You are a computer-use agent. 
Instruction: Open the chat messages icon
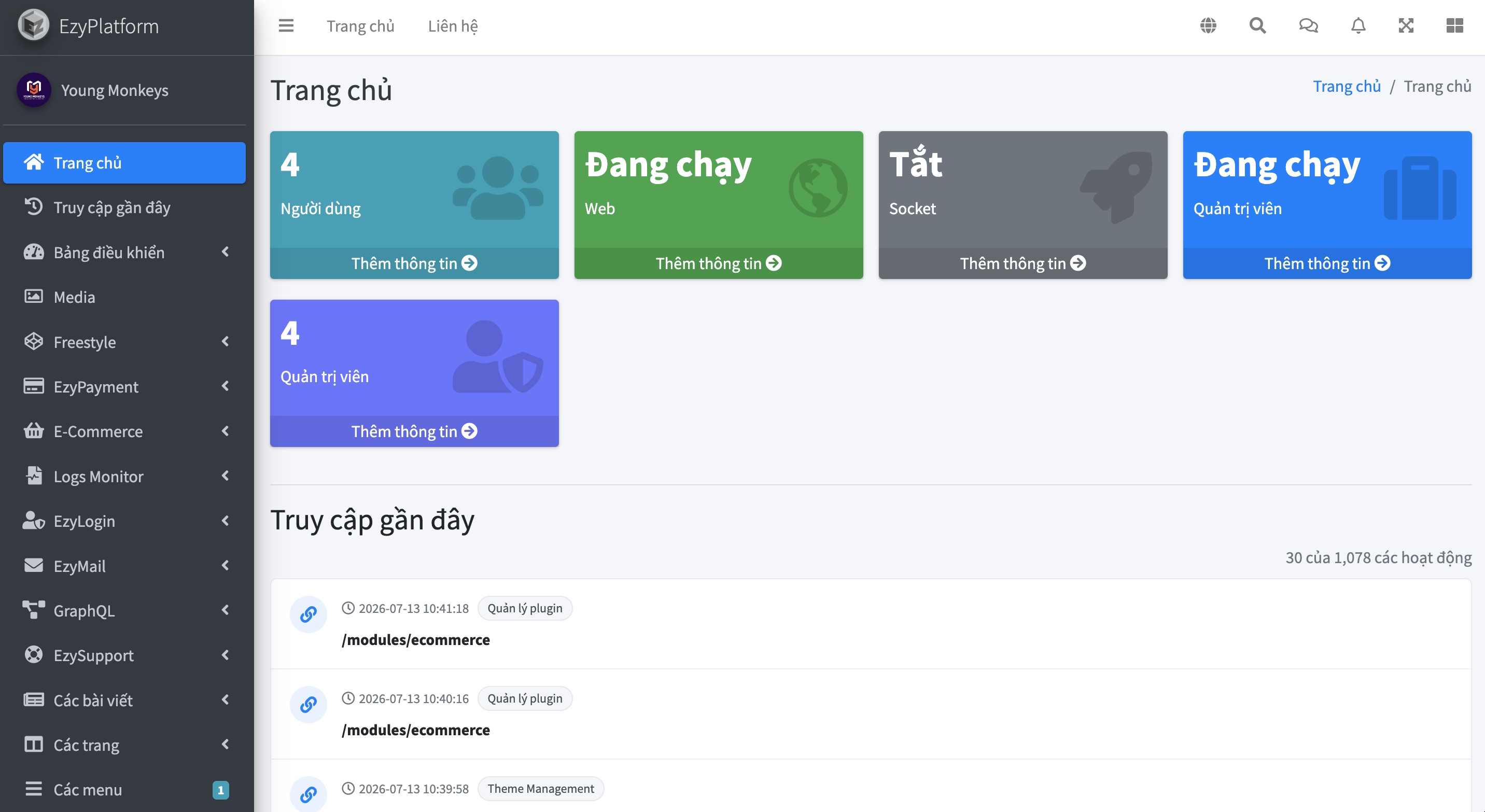[1308, 26]
